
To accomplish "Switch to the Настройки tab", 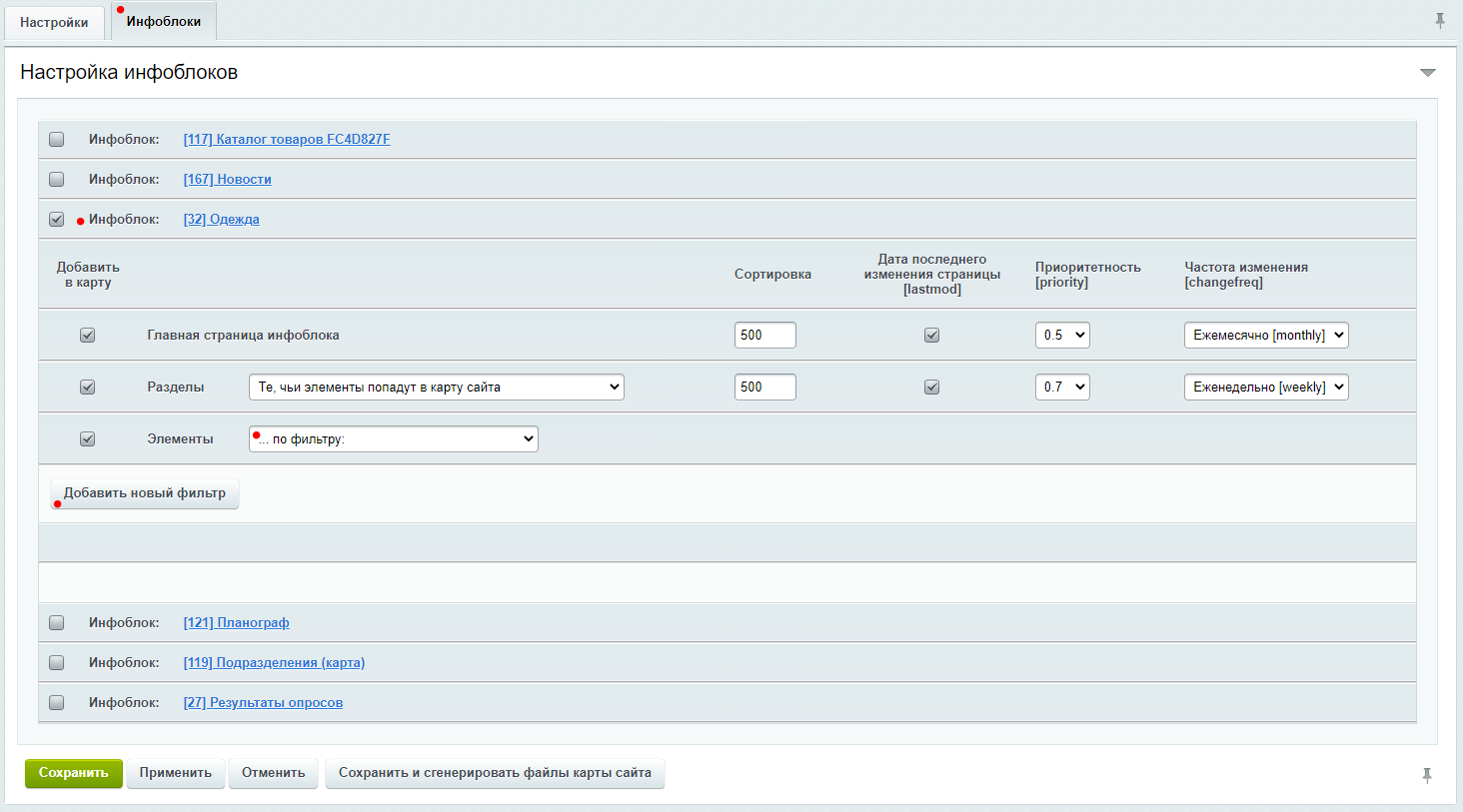I will (54, 22).
